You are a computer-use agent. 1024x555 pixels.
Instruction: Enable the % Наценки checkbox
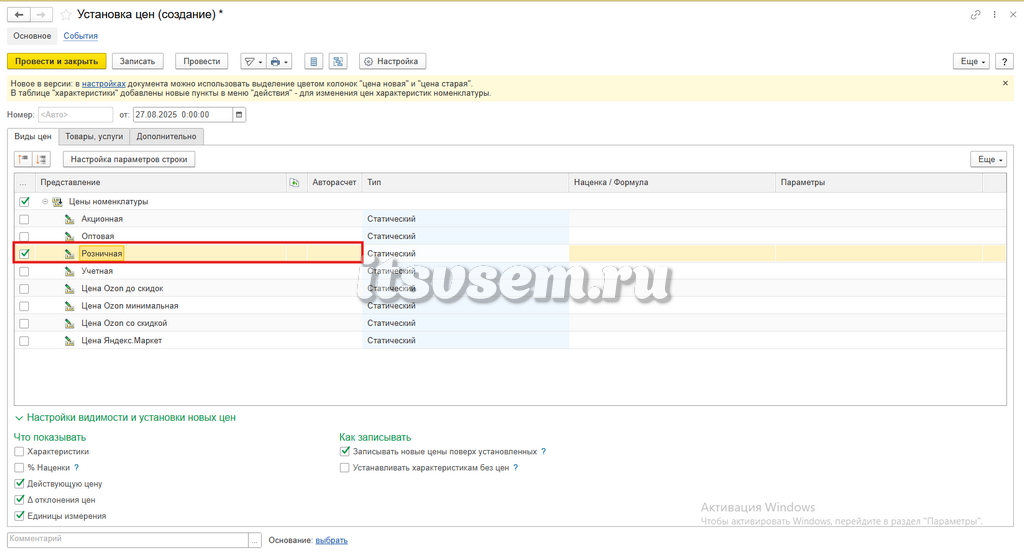point(19,468)
